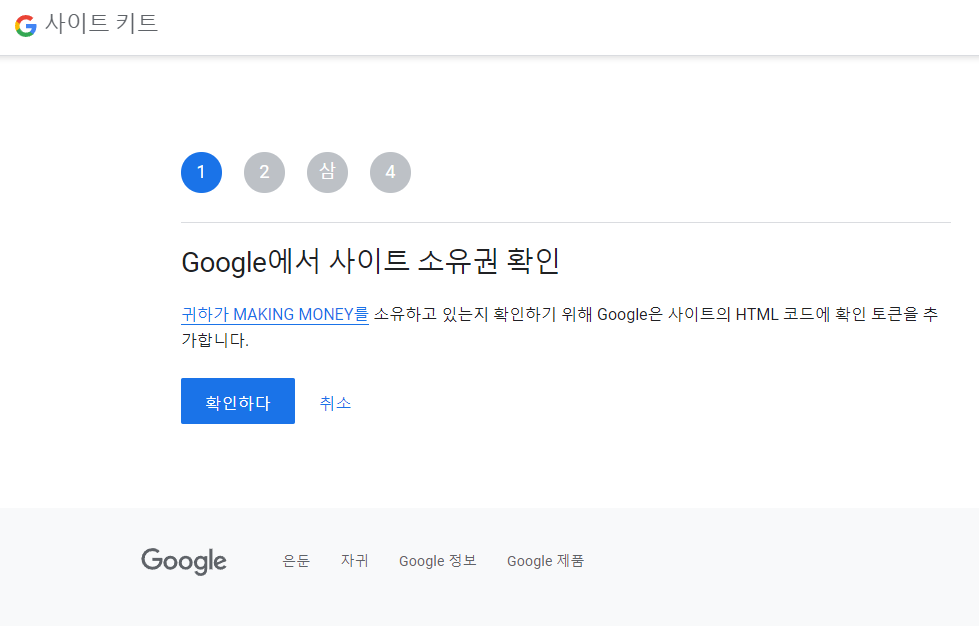Click the step circle labeled 삼

coord(327,172)
